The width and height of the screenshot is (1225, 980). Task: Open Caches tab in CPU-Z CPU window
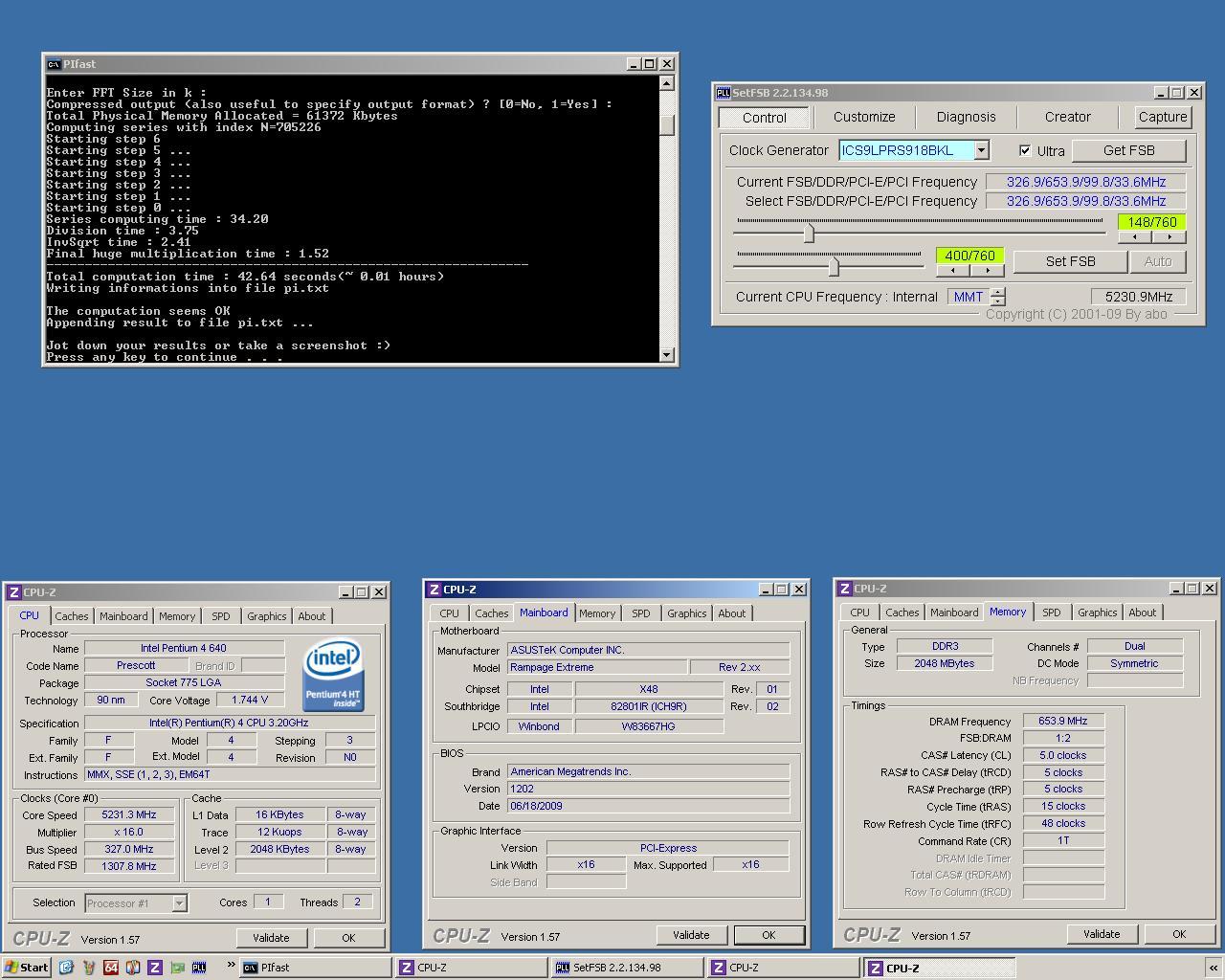pos(71,616)
